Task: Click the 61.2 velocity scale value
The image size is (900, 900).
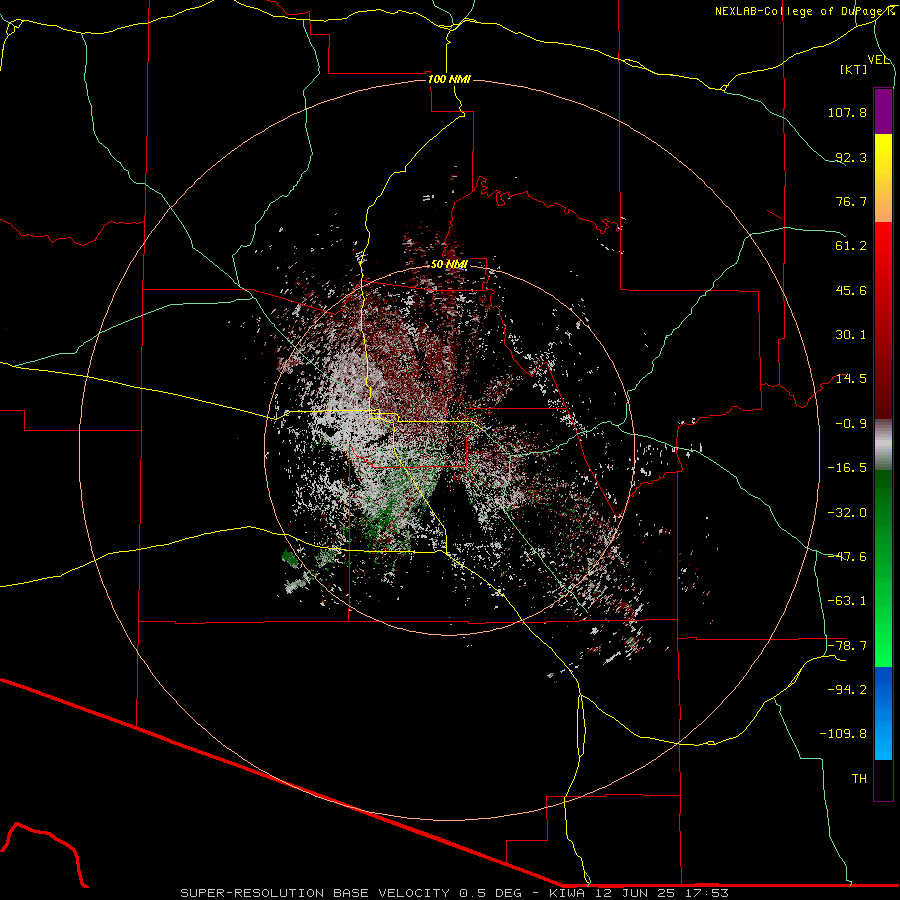Action: pos(851,246)
